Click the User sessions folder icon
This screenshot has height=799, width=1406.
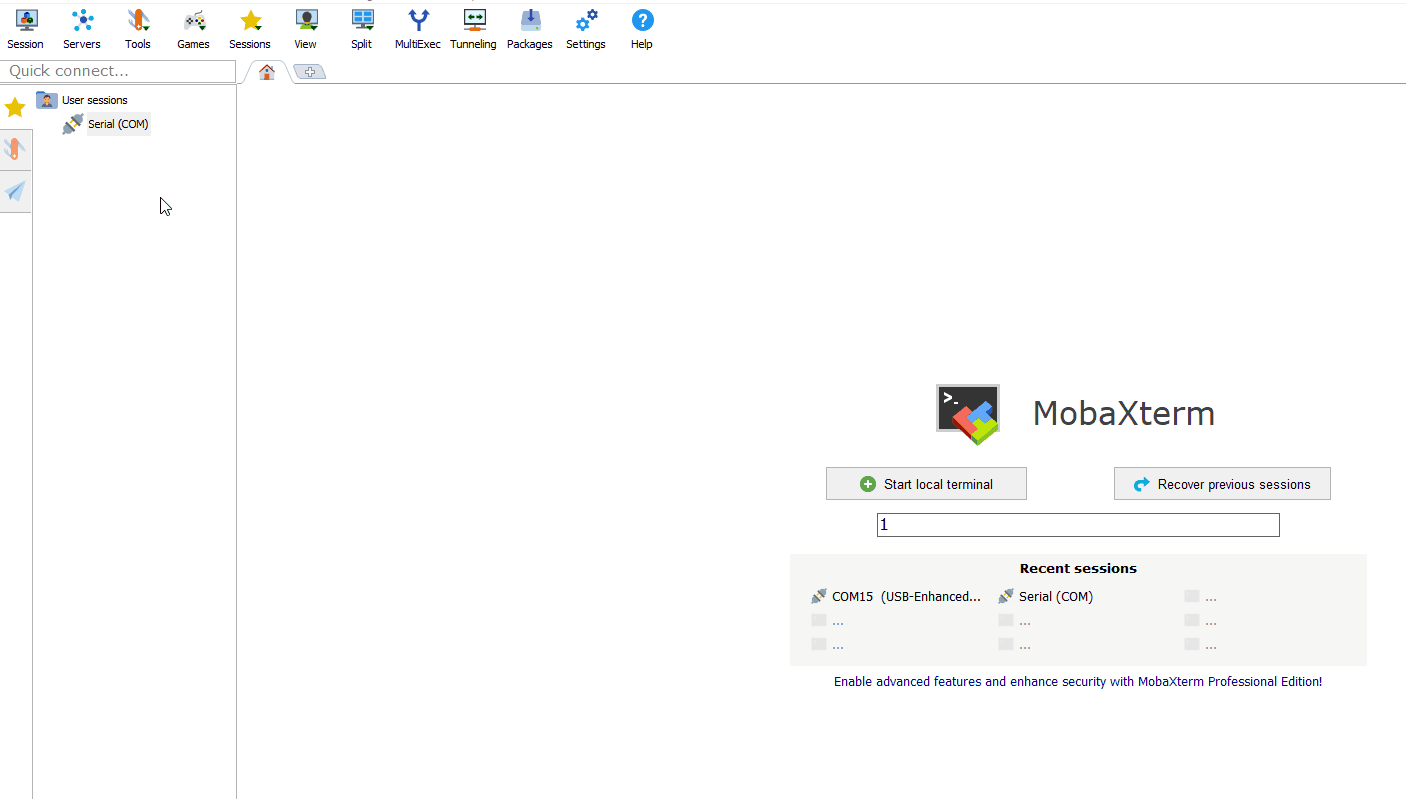(x=47, y=100)
